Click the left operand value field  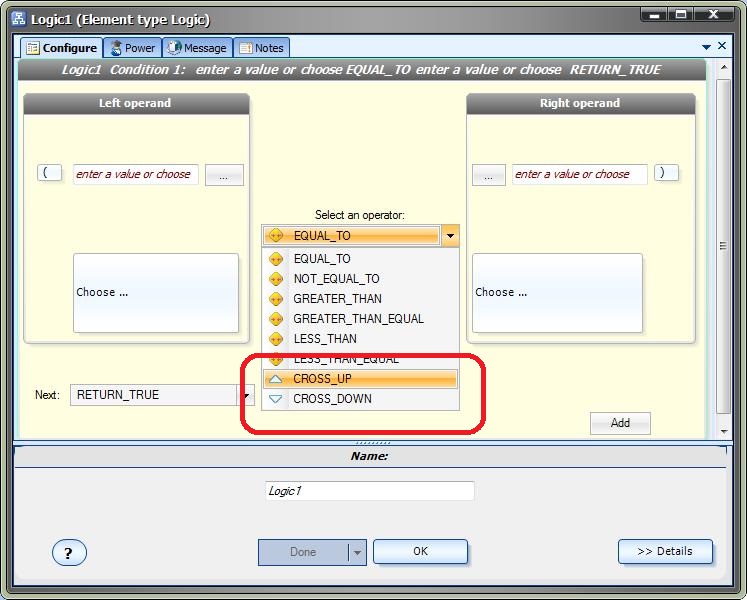[135, 174]
